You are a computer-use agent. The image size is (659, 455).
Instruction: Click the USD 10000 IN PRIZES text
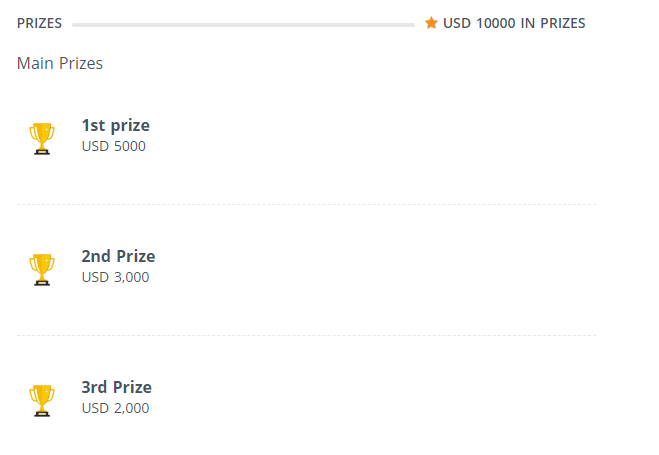coord(514,23)
